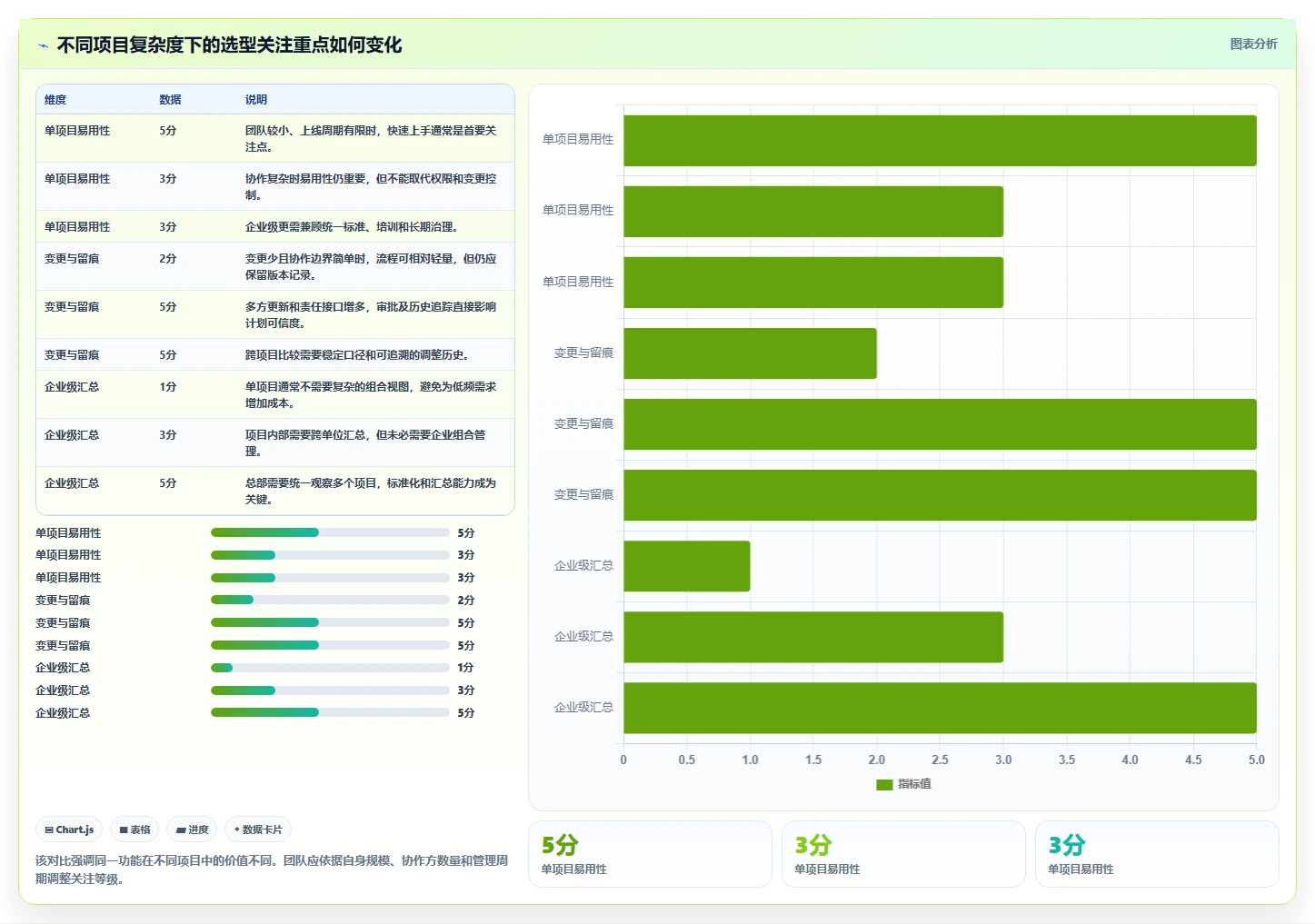
Task: Click the description starting with 总部需要统一观察多个项目
Action: [371, 491]
